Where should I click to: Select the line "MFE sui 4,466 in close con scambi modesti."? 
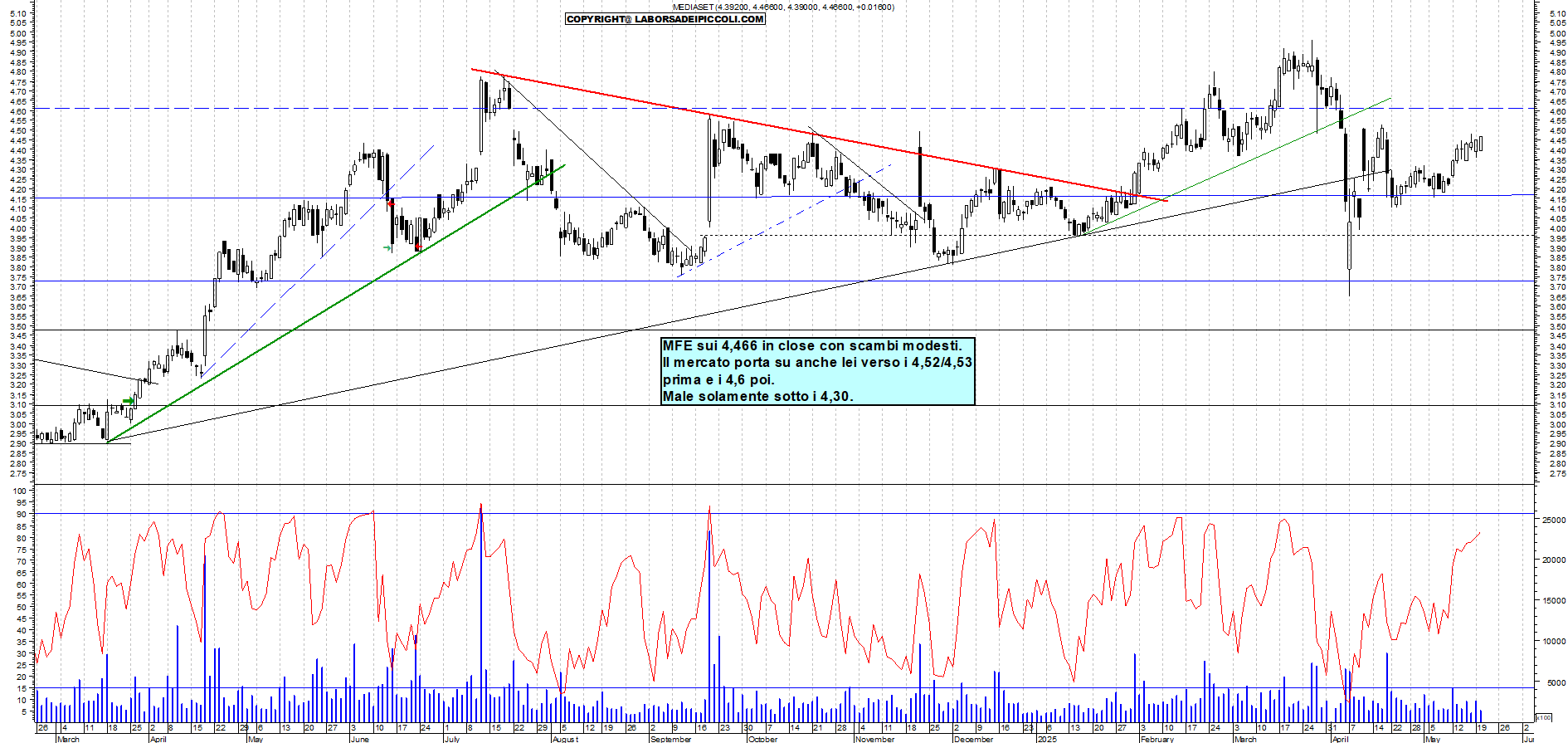(x=812, y=345)
